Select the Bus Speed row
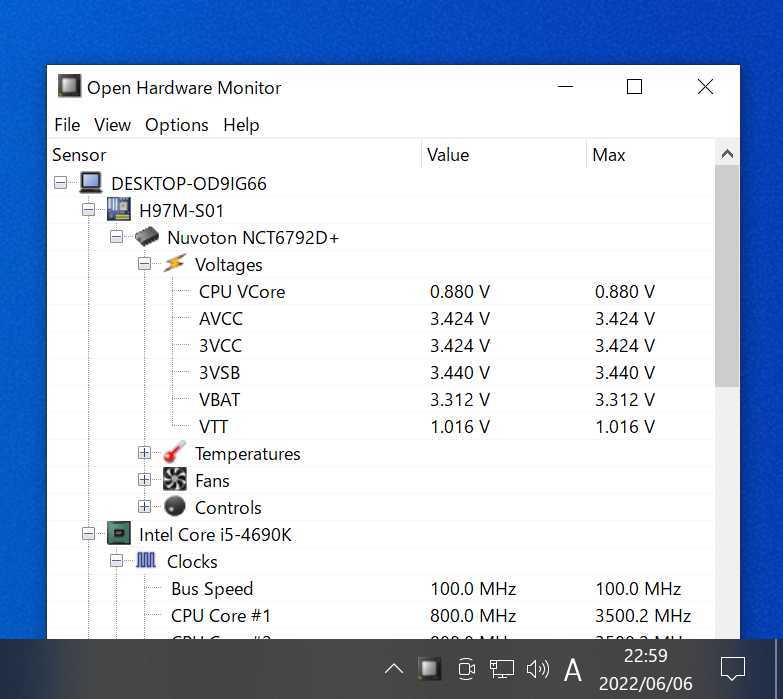The image size is (783, 699). coord(382,588)
